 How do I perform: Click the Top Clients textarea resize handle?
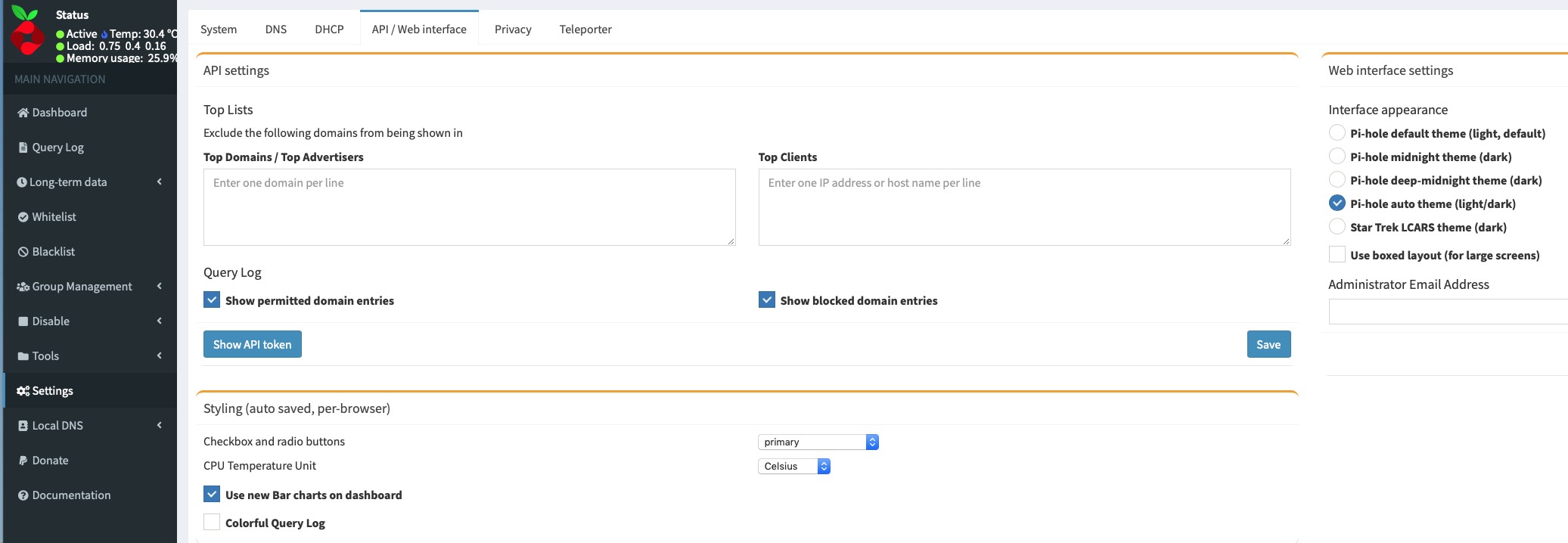1286,241
